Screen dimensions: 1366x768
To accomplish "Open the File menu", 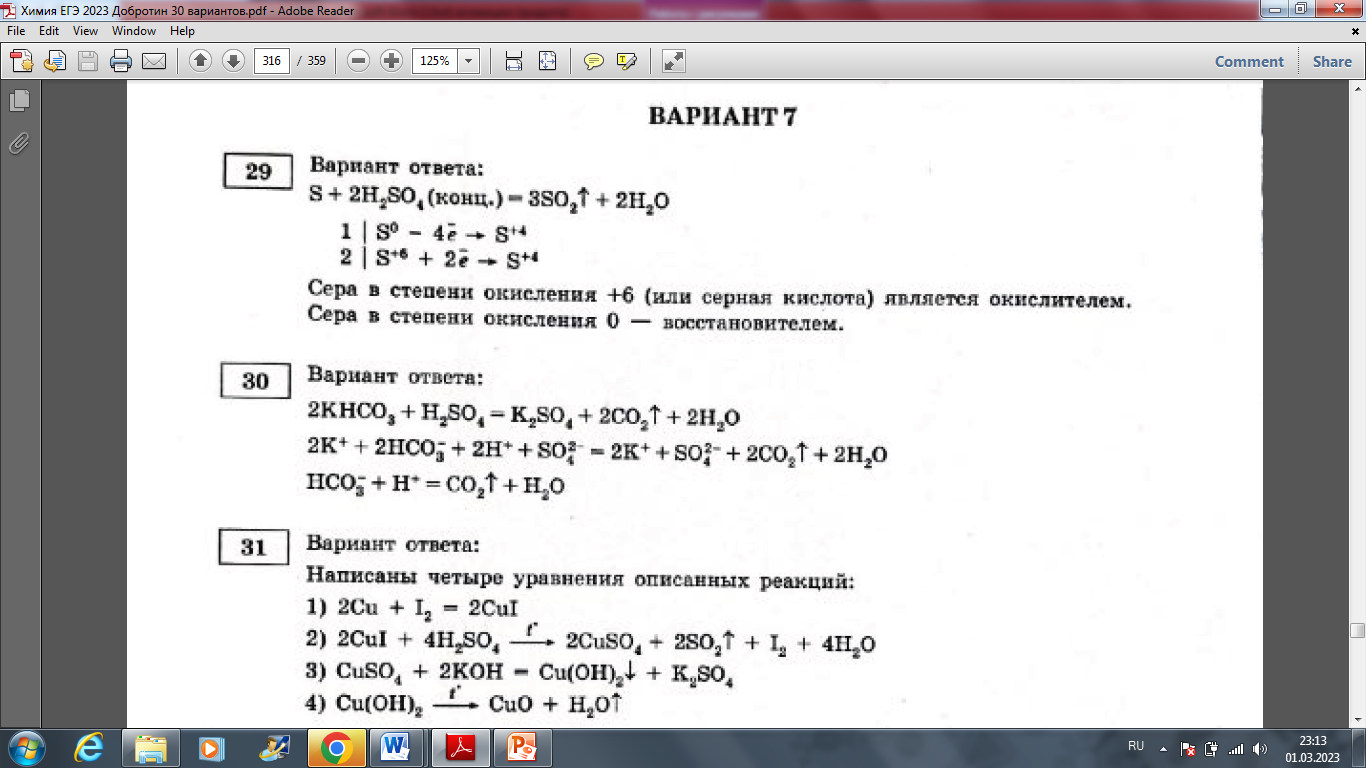I will point(16,31).
